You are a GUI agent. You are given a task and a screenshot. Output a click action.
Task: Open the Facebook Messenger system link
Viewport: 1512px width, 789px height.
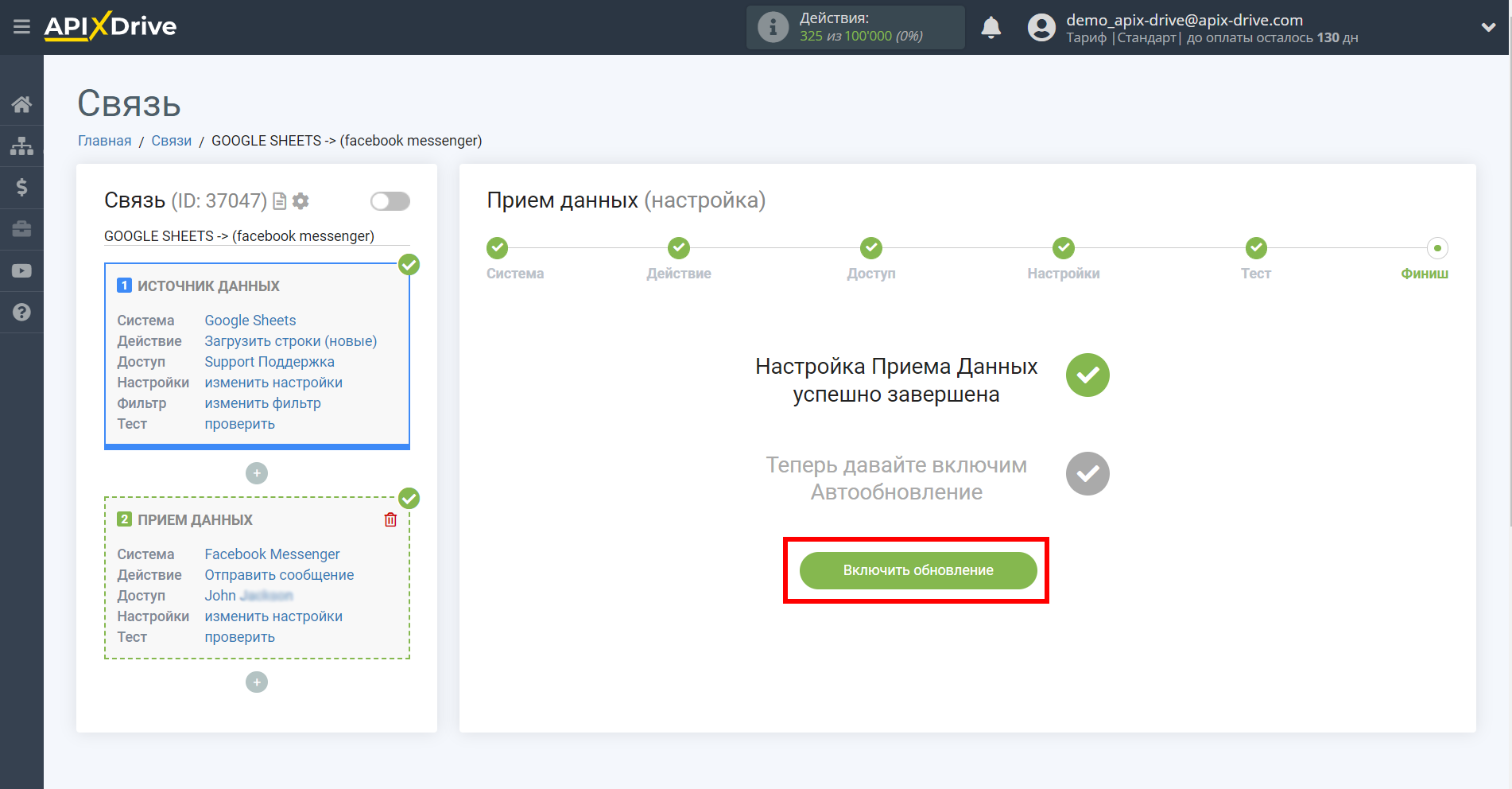(272, 554)
